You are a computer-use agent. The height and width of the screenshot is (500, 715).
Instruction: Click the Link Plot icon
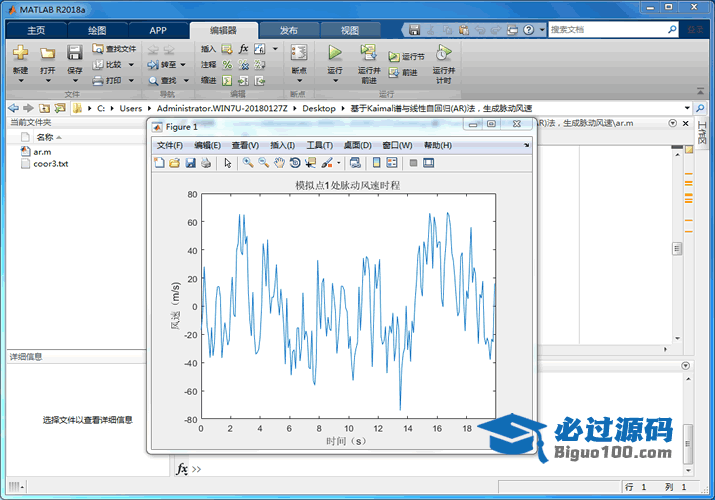355,163
